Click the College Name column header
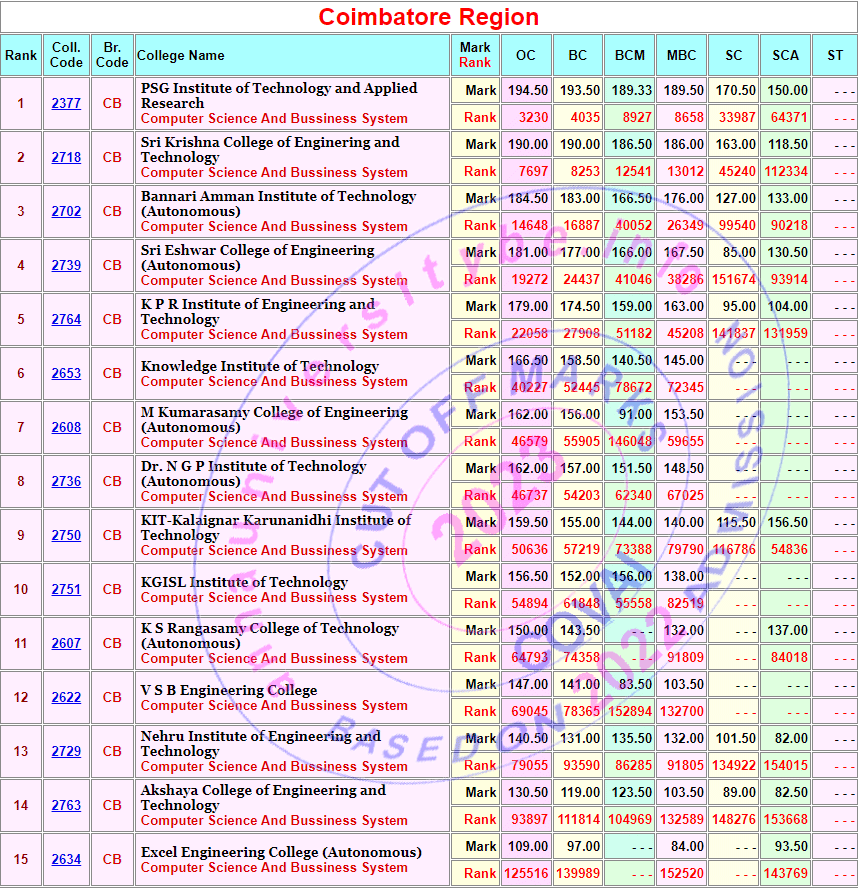 181,56
